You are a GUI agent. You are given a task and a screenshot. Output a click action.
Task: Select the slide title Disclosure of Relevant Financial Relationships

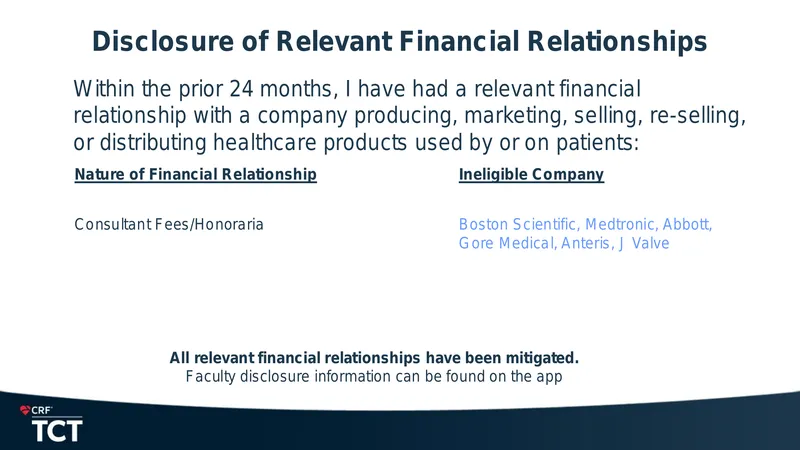[399, 41]
